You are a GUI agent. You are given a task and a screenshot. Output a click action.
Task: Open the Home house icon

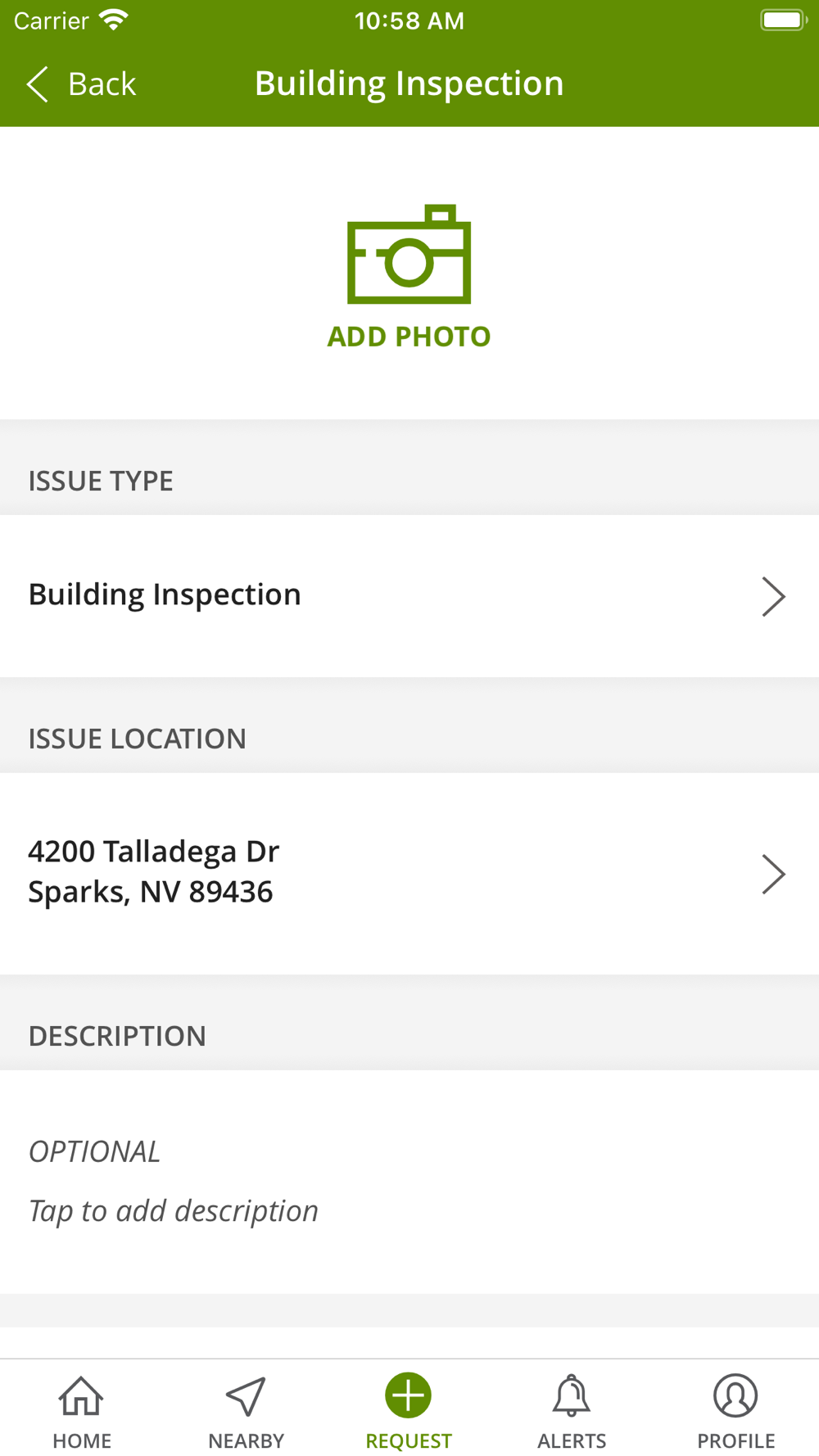[81, 1395]
